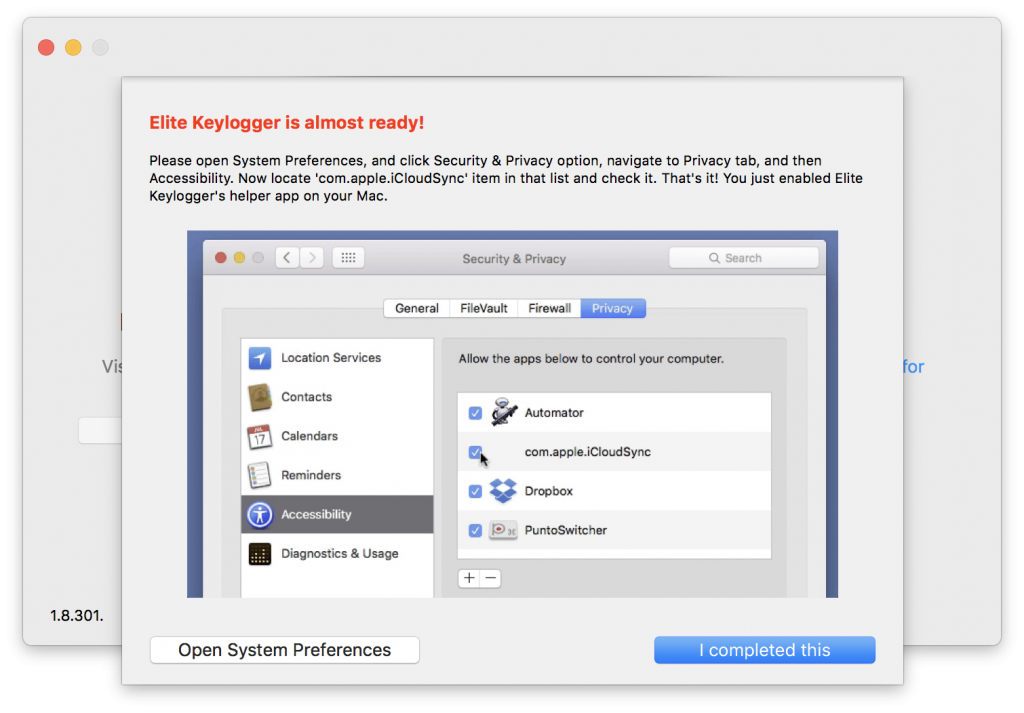The width and height of the screenshot is (1024, 713).
Task: Select the Diagnostics & Usage icon
Action: [260, 554]
